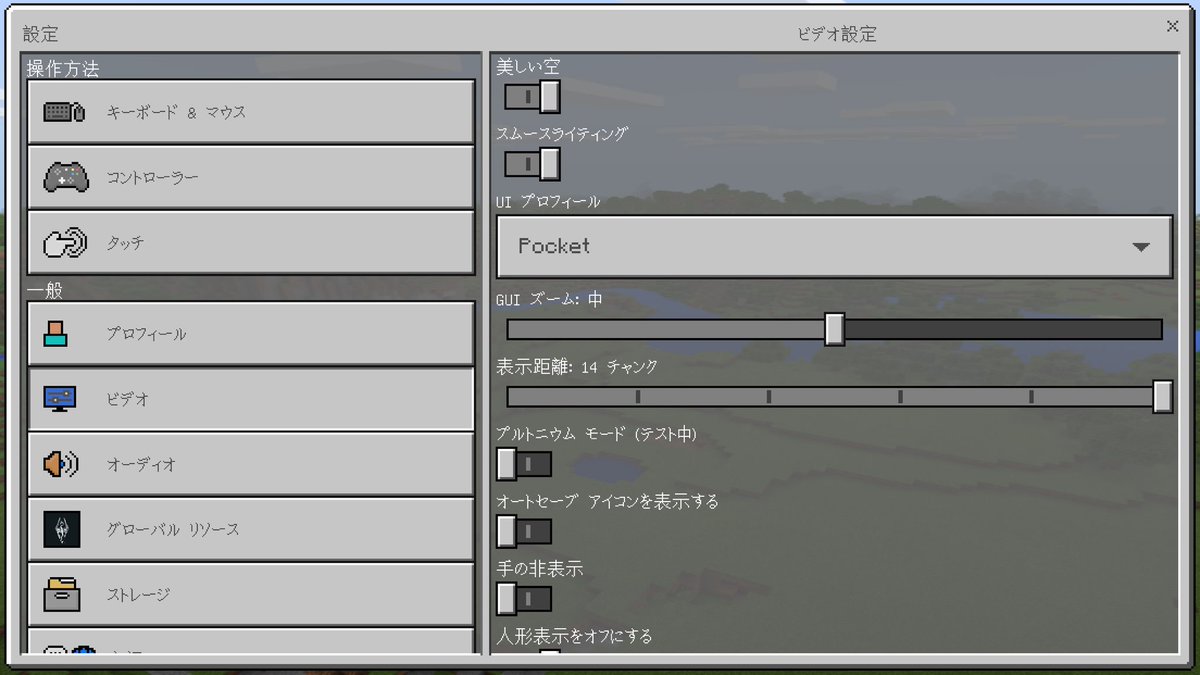This screenshot has width=1200, height=675.
Task: Toggle スムースライティング switch
Action: (532, 164)
